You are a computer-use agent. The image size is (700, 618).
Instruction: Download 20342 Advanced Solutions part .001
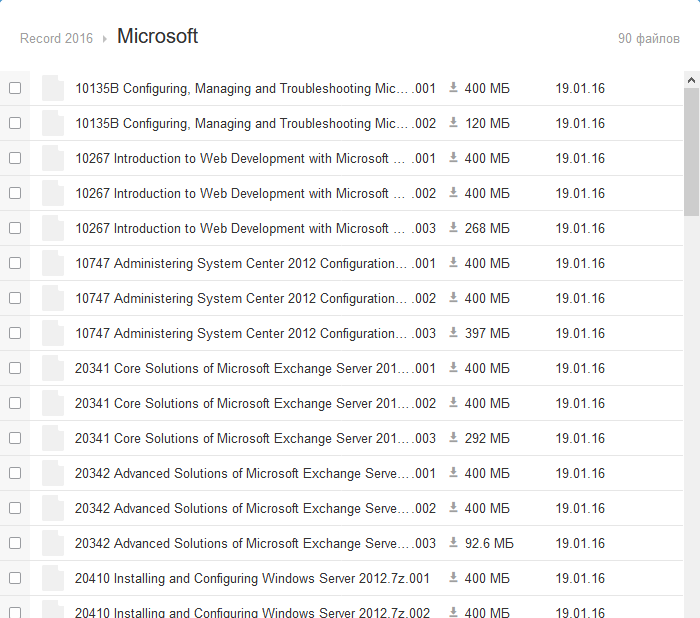pos(453,473)
